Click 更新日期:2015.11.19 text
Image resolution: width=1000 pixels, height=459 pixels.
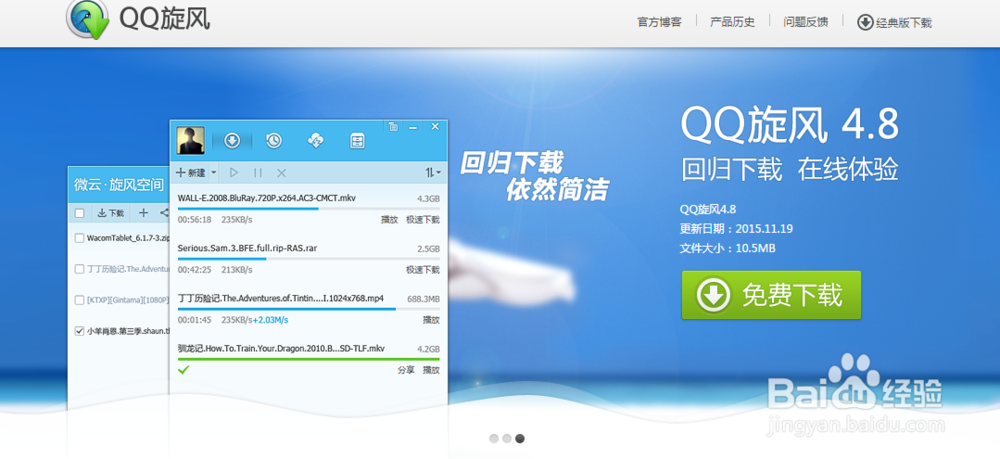pyautogui.click(x=737, y=229)
